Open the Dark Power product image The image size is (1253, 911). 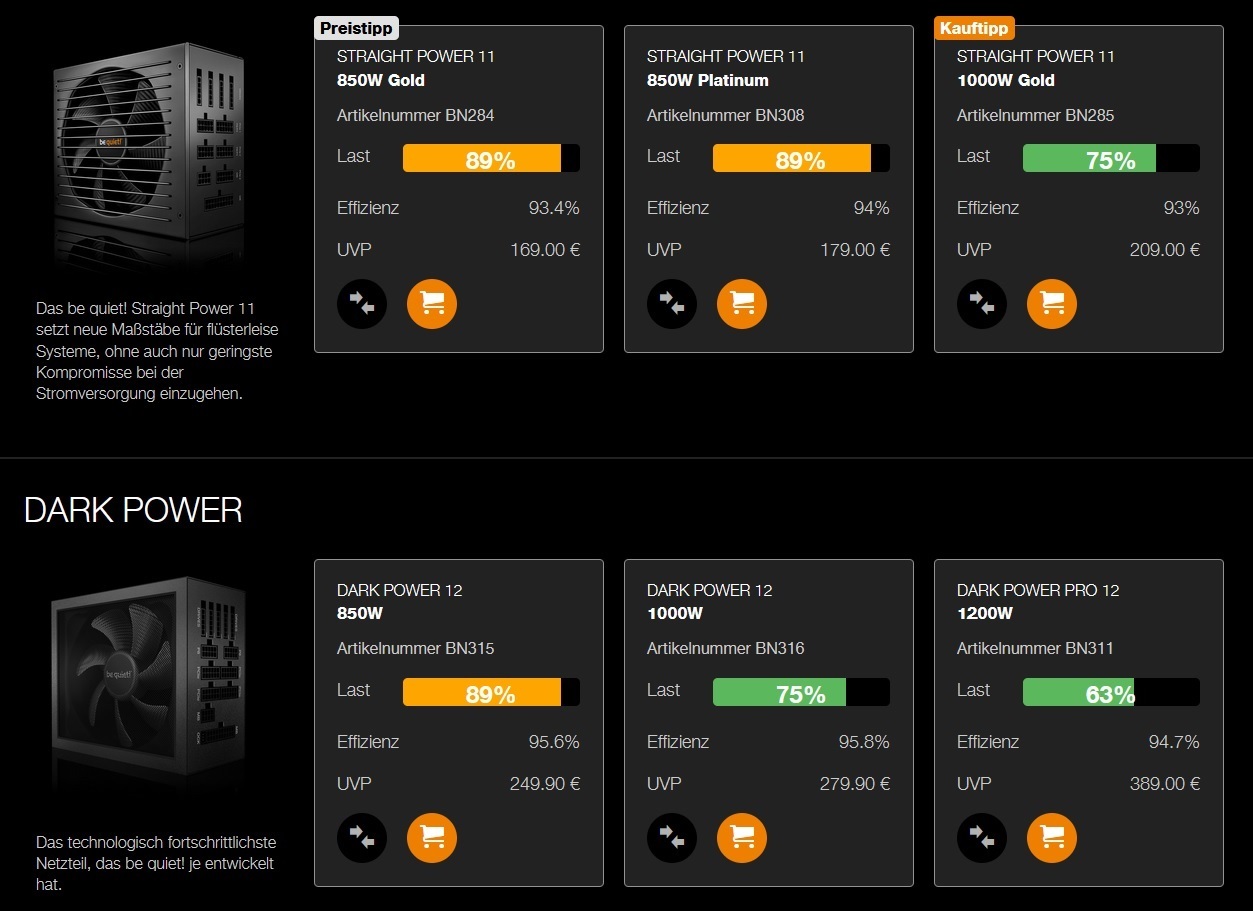coord(148,685)
